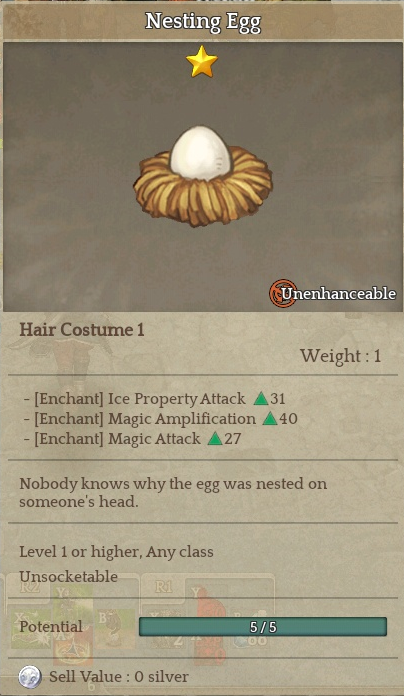This screenshot has height=696, width=404.
Task: Click the Sell Value : 0 silver text
Action: coord(119,677)
